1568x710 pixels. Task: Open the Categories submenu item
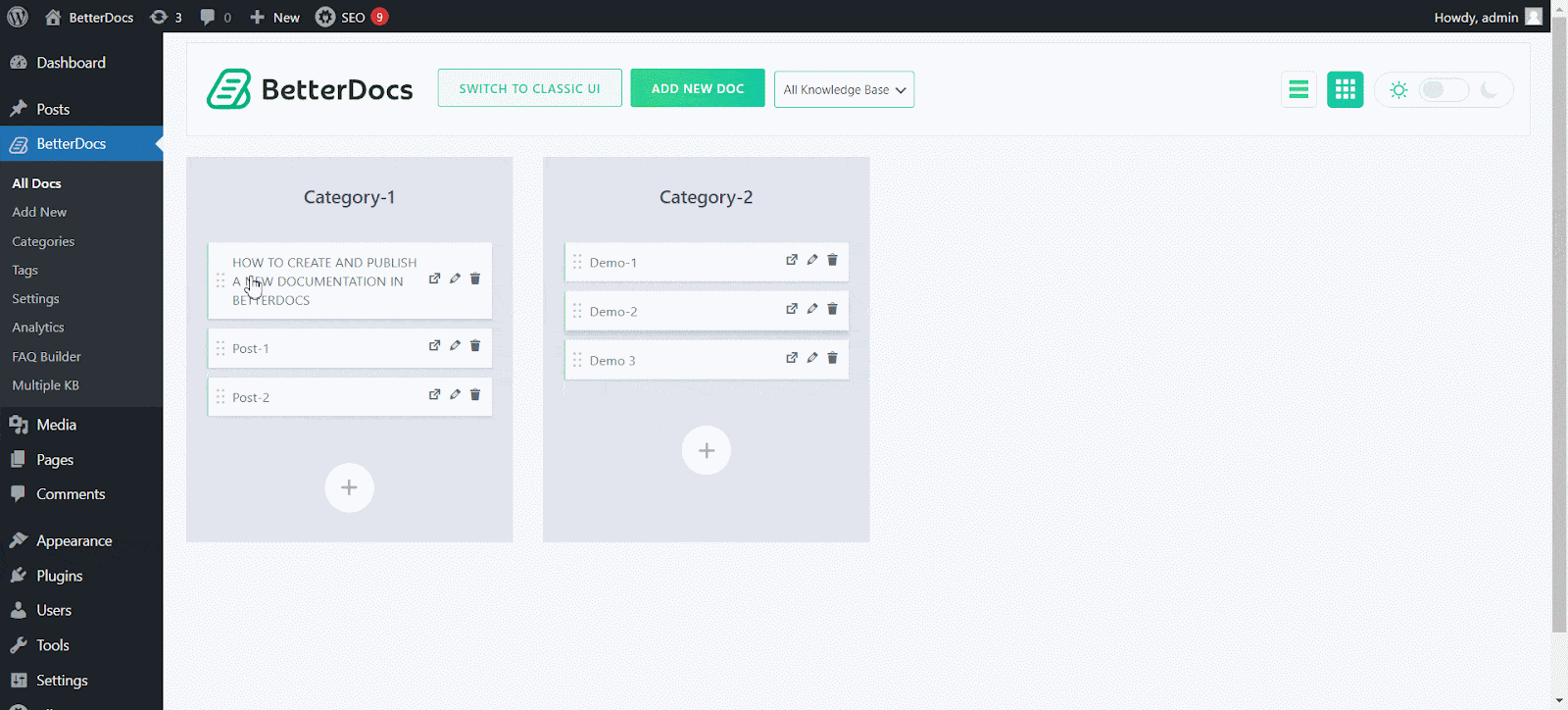click(43, 241)
